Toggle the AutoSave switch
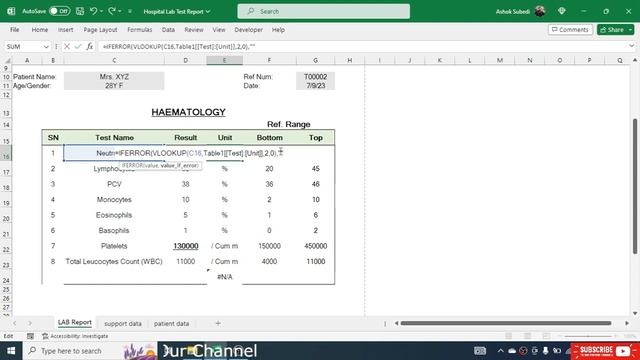Viewport: 640px width, 360px height. coord(59,11)
